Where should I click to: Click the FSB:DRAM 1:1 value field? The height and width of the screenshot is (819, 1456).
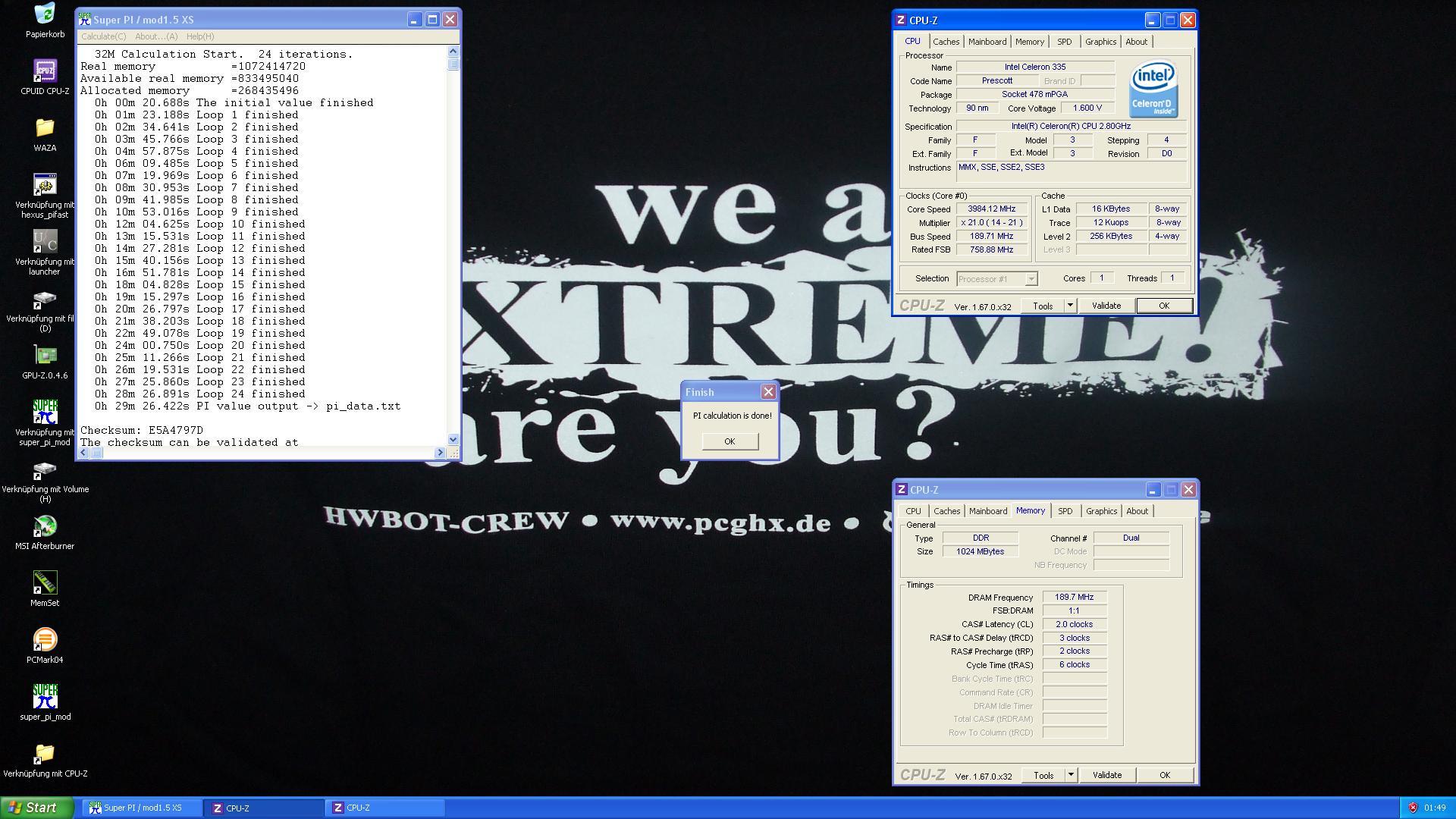click(1074, 610)
